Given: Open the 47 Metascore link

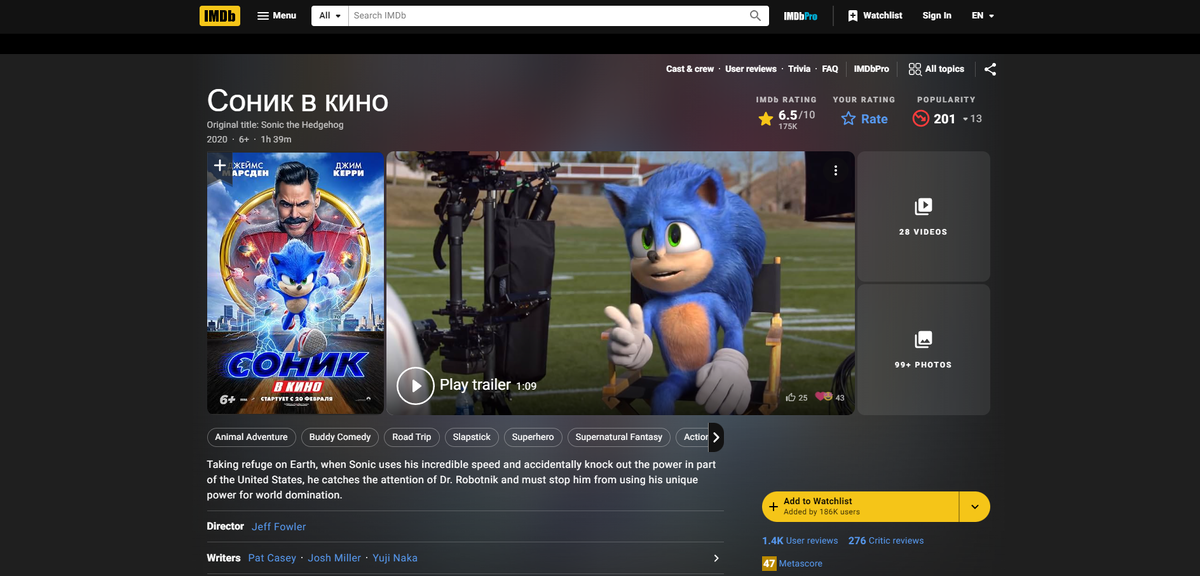Looking at the screenshot, I should (792, 564).
